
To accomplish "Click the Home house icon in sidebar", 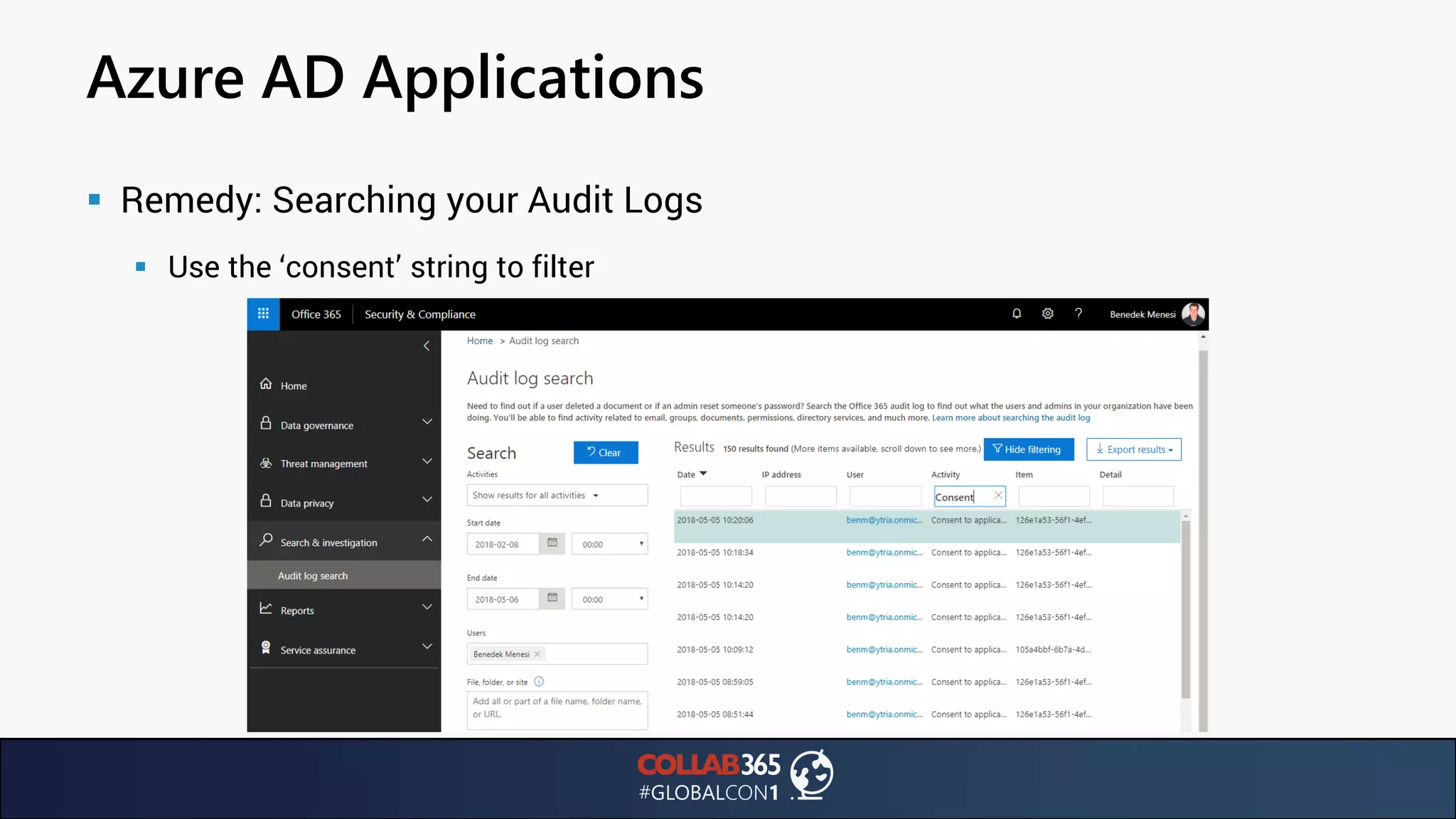I will (266, 384).
